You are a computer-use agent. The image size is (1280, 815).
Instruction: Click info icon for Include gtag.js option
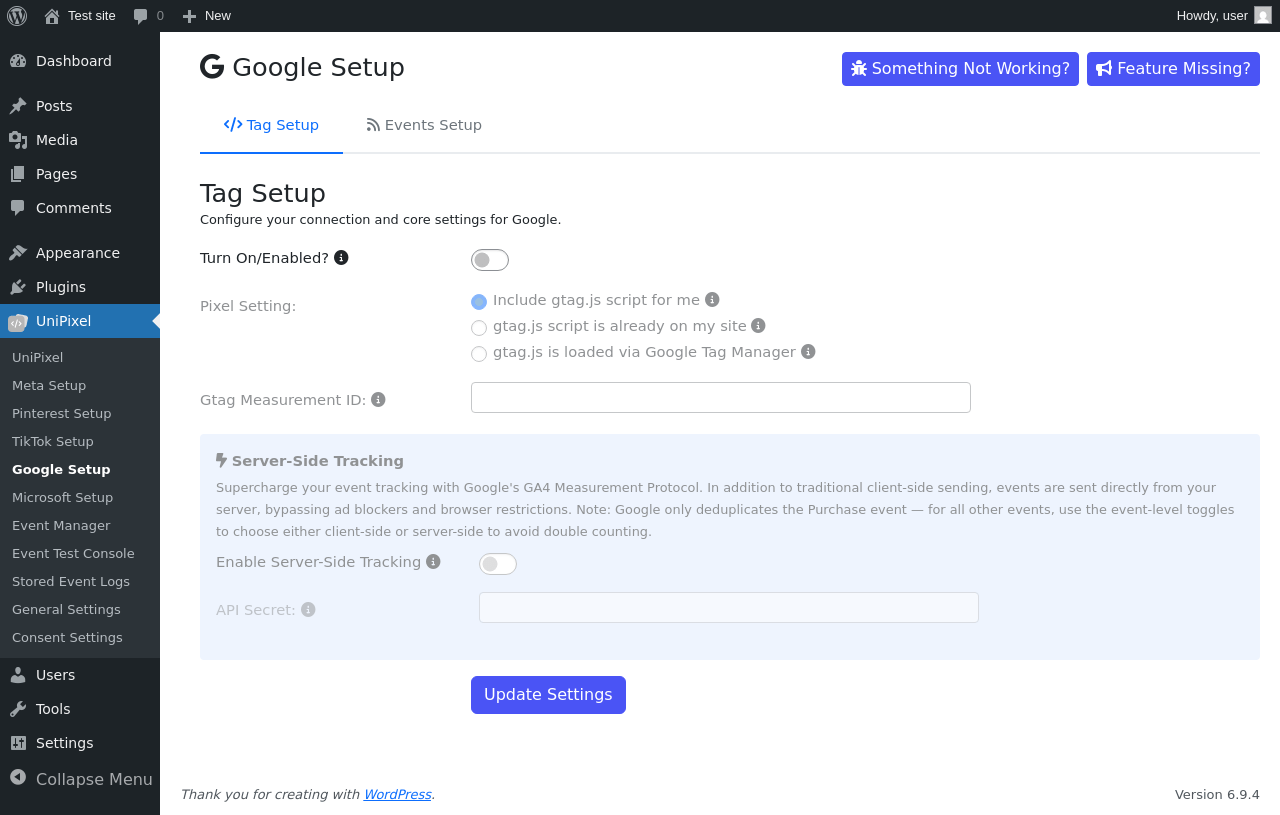712,300
